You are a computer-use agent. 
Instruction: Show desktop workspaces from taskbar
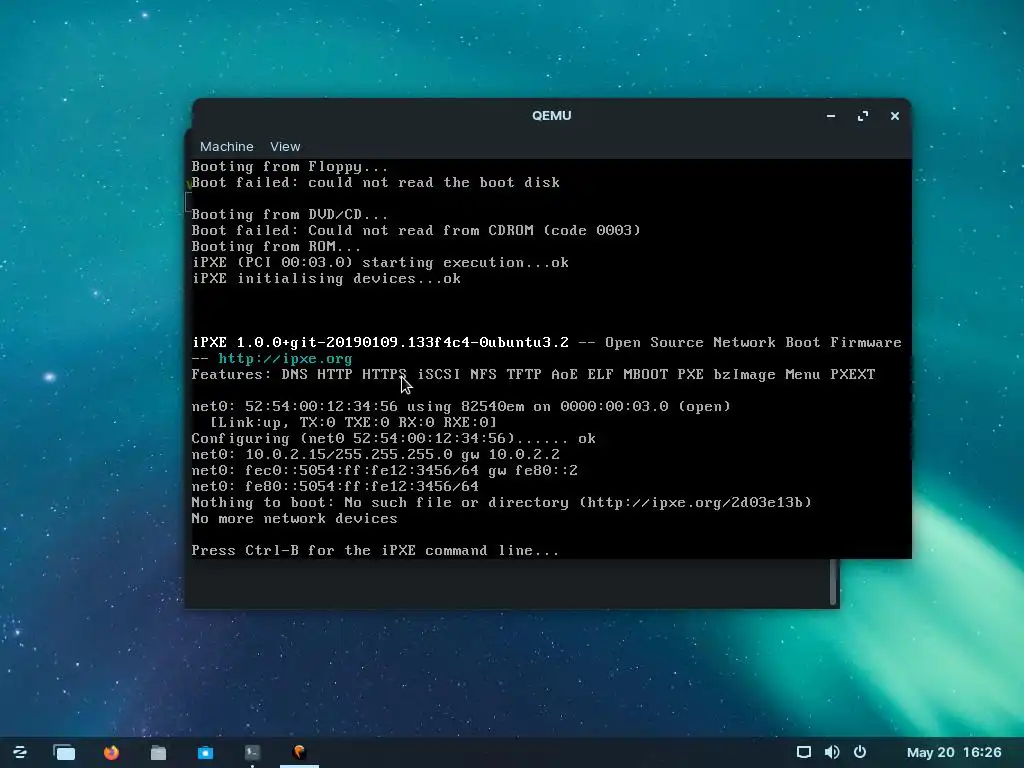pos(64,752)
